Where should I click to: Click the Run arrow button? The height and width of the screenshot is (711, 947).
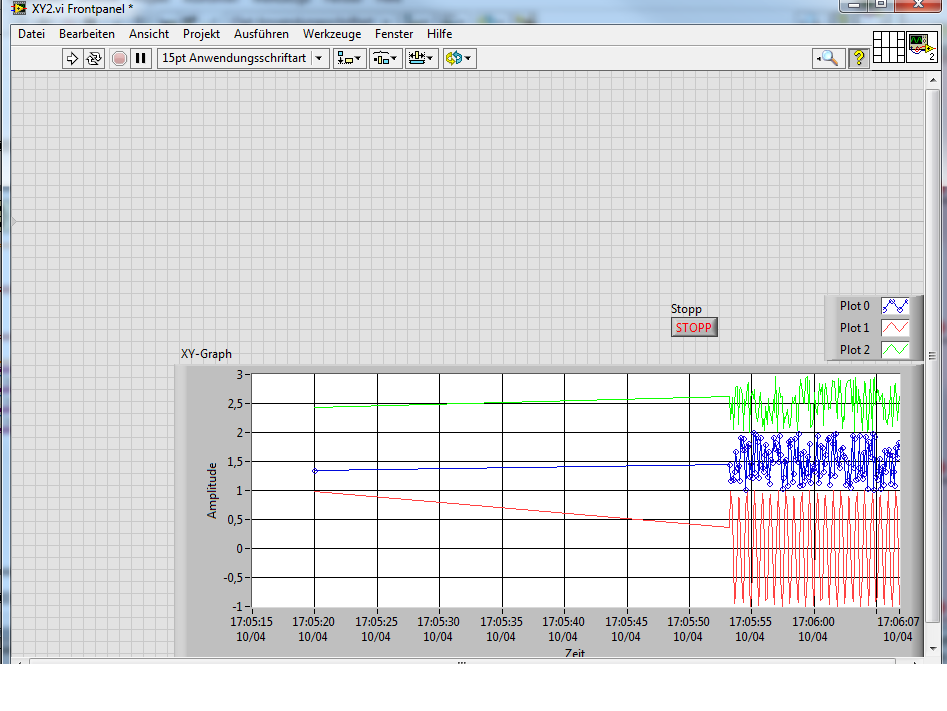point(72,58)
